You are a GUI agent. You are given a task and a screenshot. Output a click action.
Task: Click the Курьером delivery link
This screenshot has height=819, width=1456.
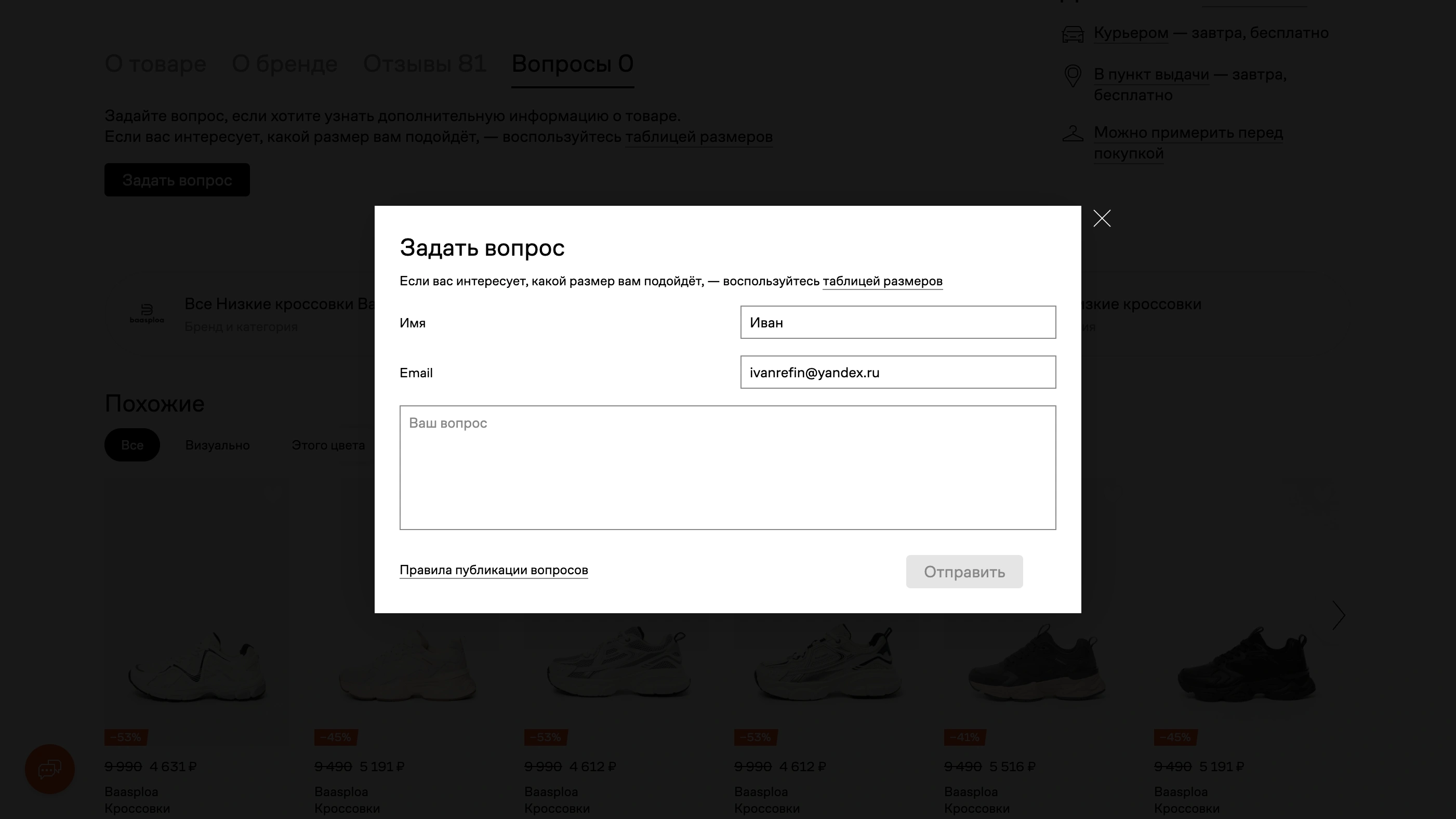tap(1131, 33)
